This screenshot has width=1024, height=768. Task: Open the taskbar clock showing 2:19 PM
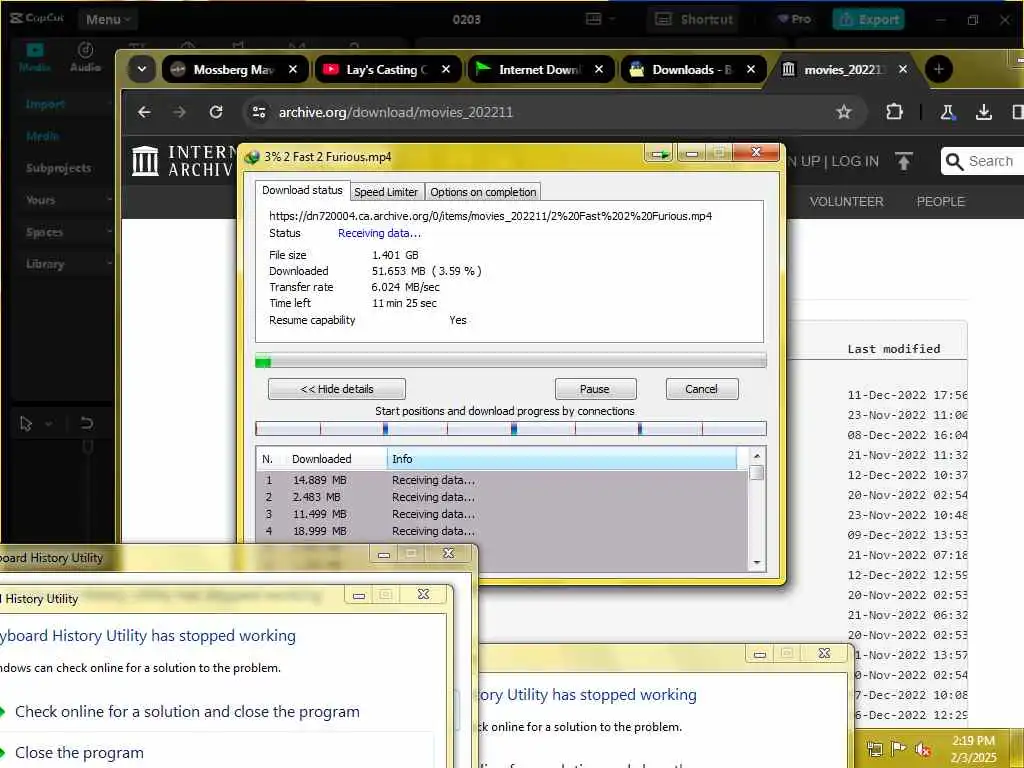(x=973, y=749)
